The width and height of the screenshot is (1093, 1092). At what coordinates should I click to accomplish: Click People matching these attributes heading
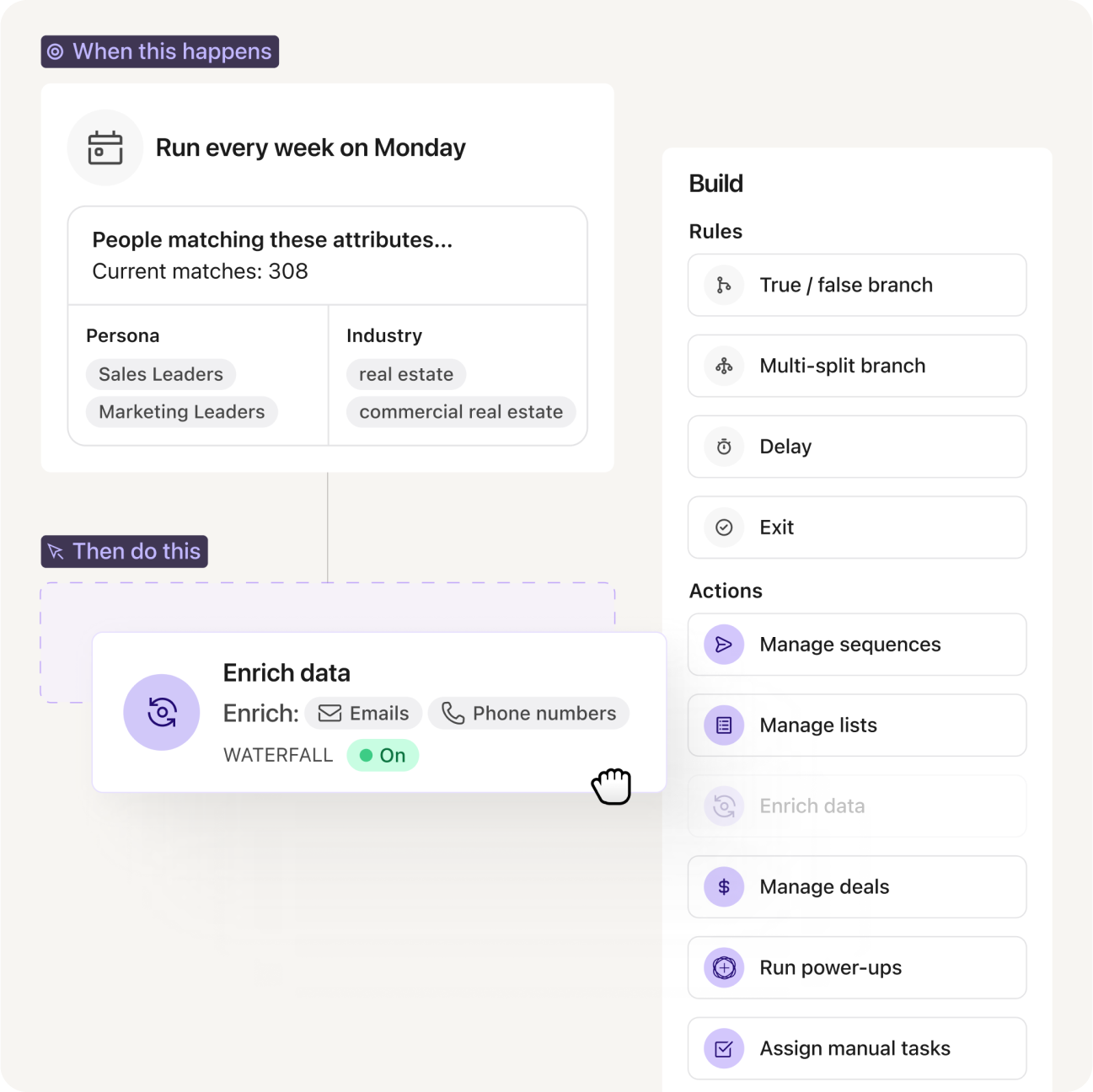(272, 240)
